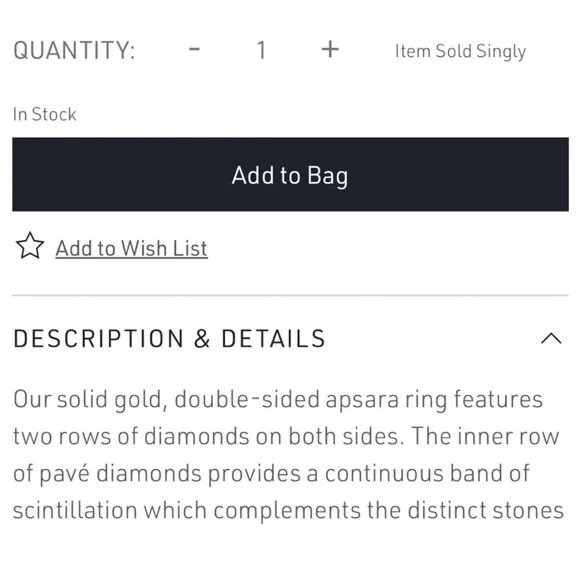The image size is (580, 580).
Task: Add the ring to your bag
Action: (x=290, y=174)
